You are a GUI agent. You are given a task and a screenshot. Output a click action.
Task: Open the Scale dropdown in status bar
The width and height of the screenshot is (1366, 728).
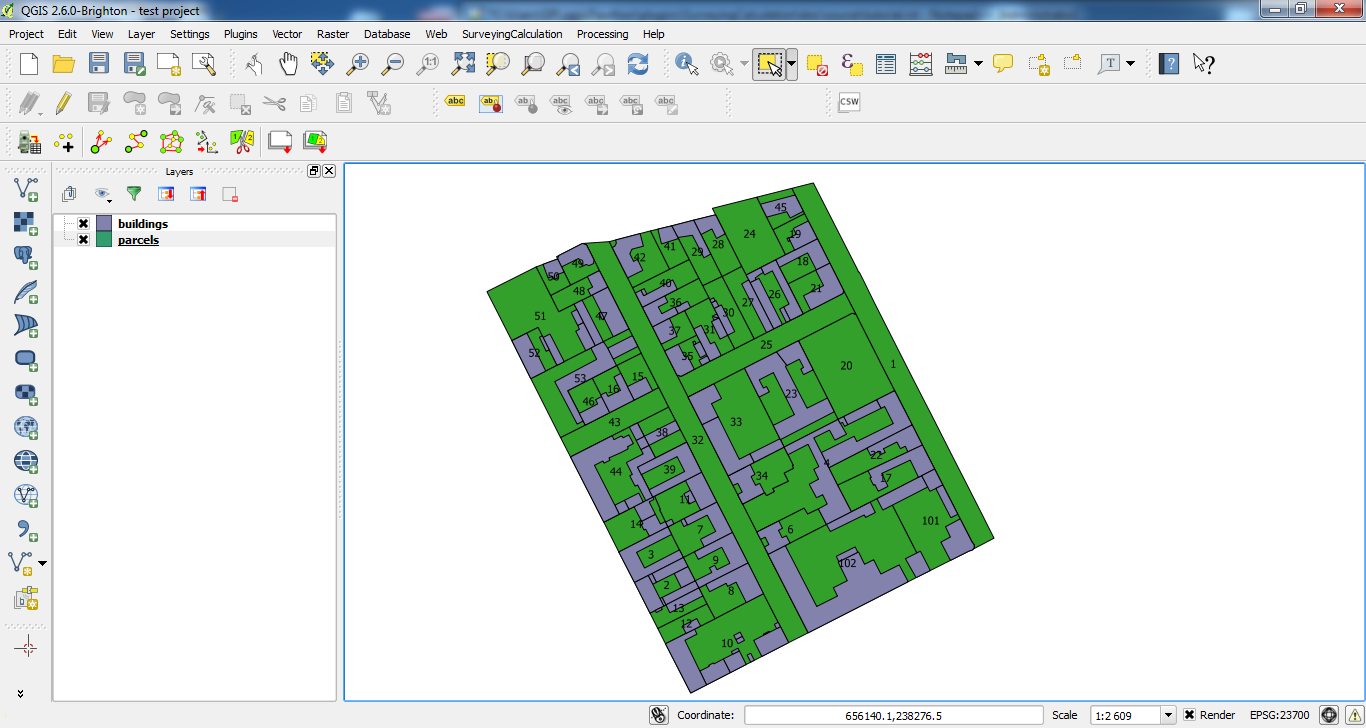click(x=1168, y=715)
